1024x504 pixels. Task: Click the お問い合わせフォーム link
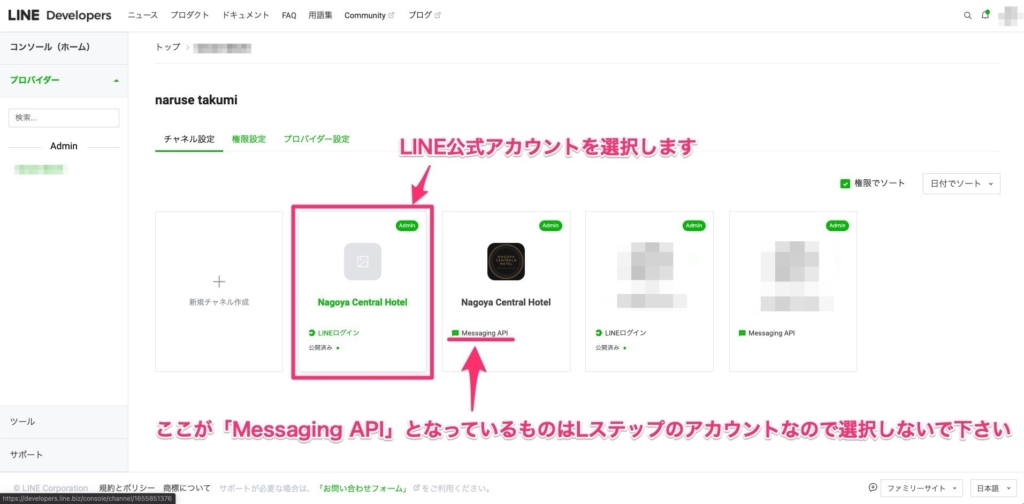coord(362,488)
